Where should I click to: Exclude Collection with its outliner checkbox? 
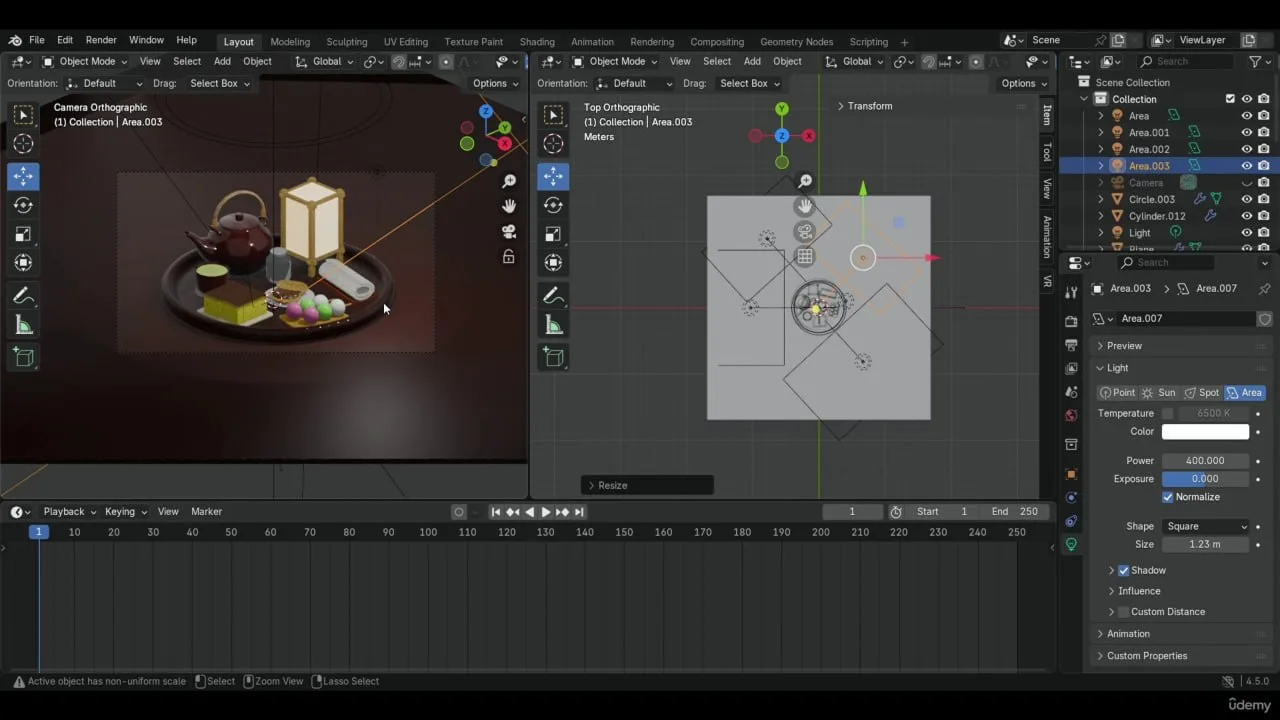tap(1230, 99)
